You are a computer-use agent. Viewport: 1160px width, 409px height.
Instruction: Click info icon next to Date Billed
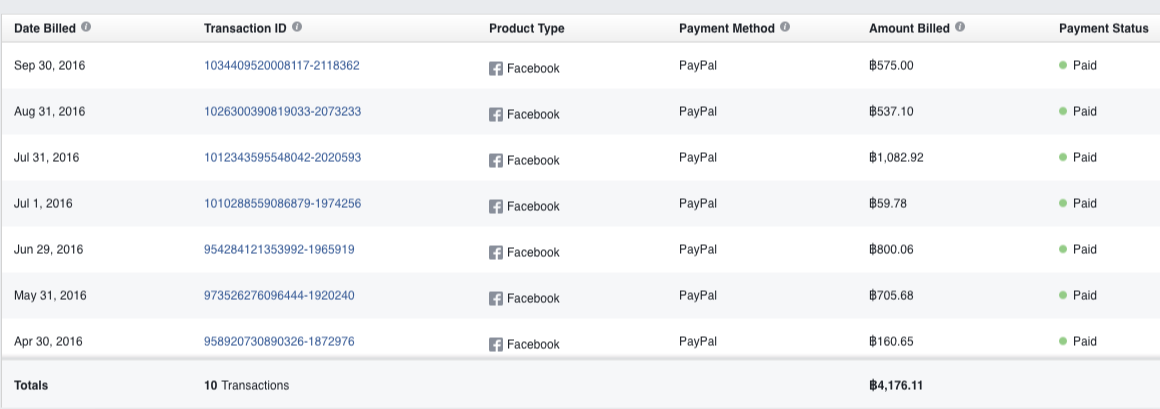[x=86, y=27]
